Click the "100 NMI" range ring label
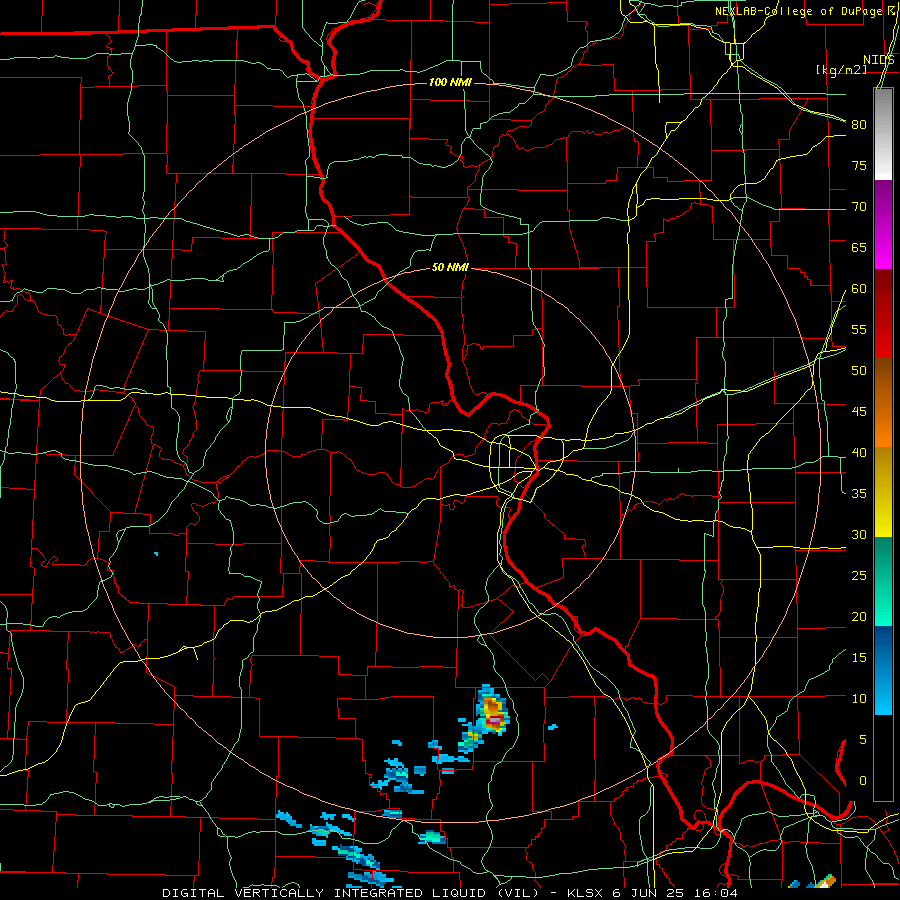Screen dimensions: 900x900 [x=450, y=83]
